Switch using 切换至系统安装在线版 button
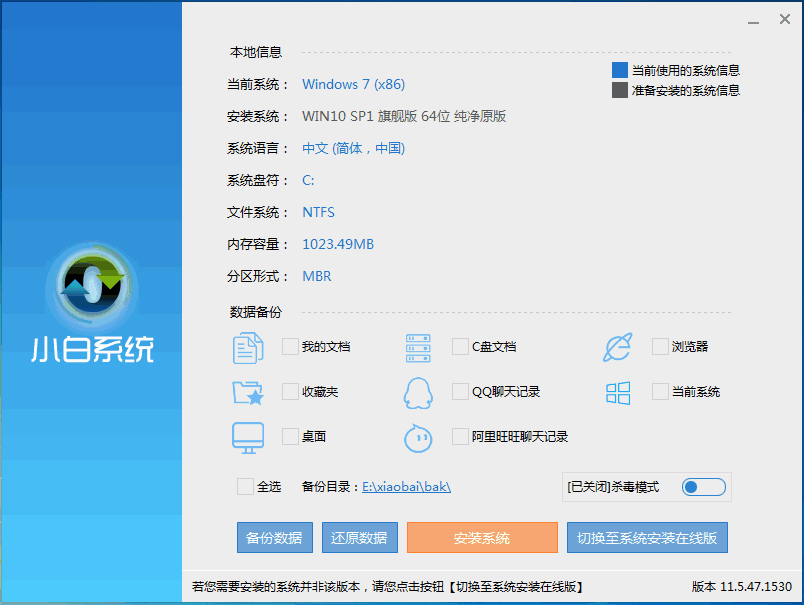Screen dimensions: 804x605 point(647,538)
